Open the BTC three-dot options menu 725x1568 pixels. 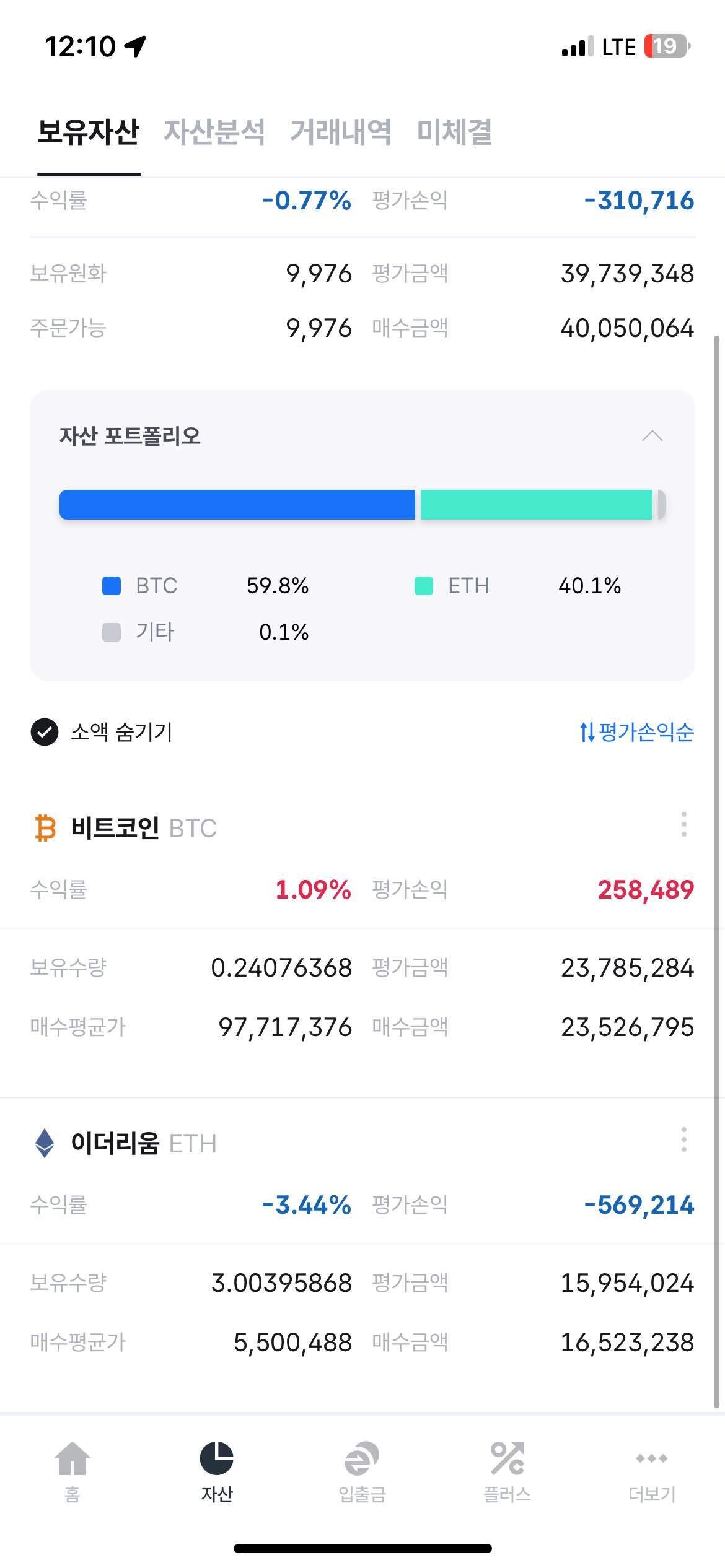(683, 824)
